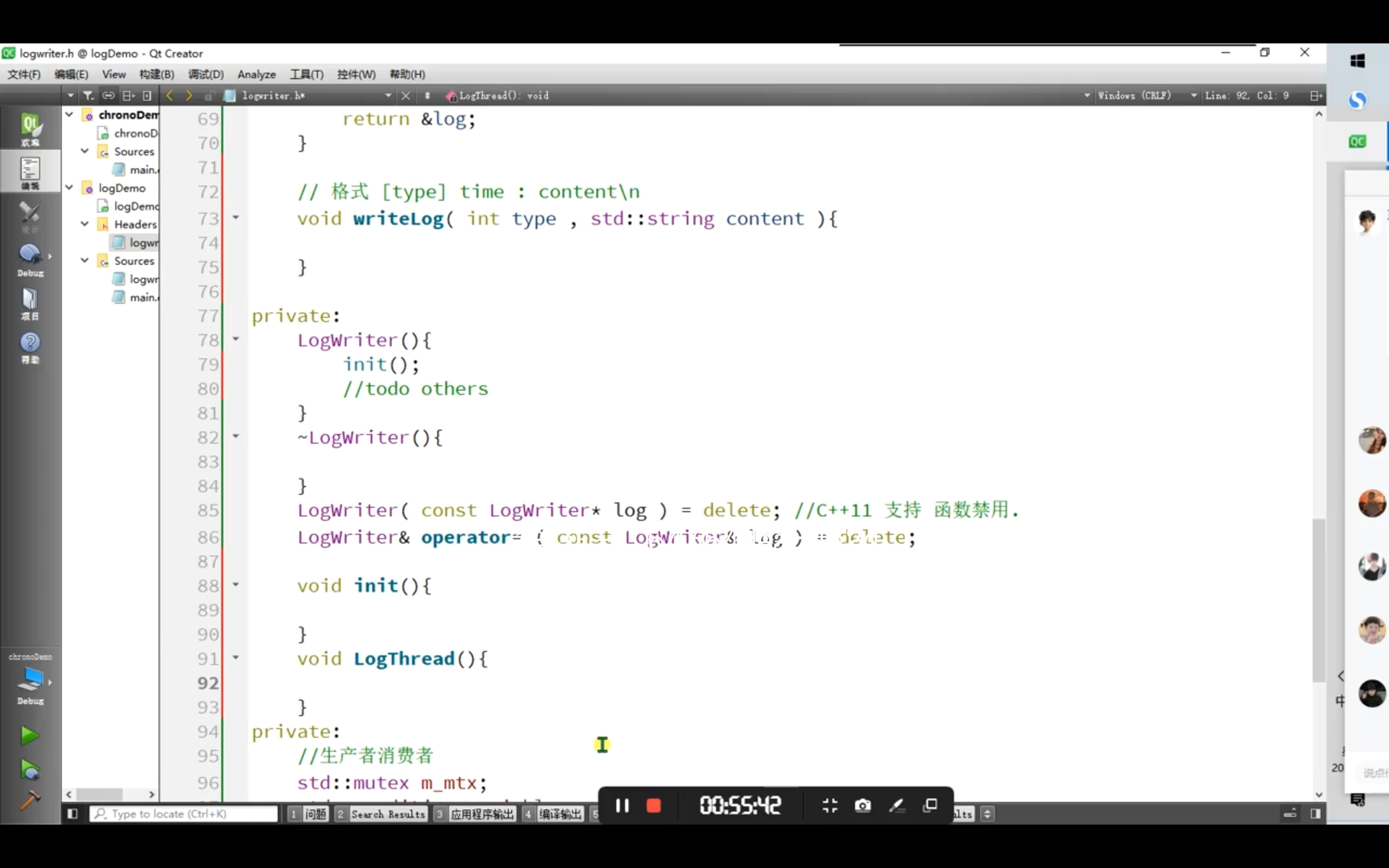Toggle the right sidebar visibility

[1316, 813]
